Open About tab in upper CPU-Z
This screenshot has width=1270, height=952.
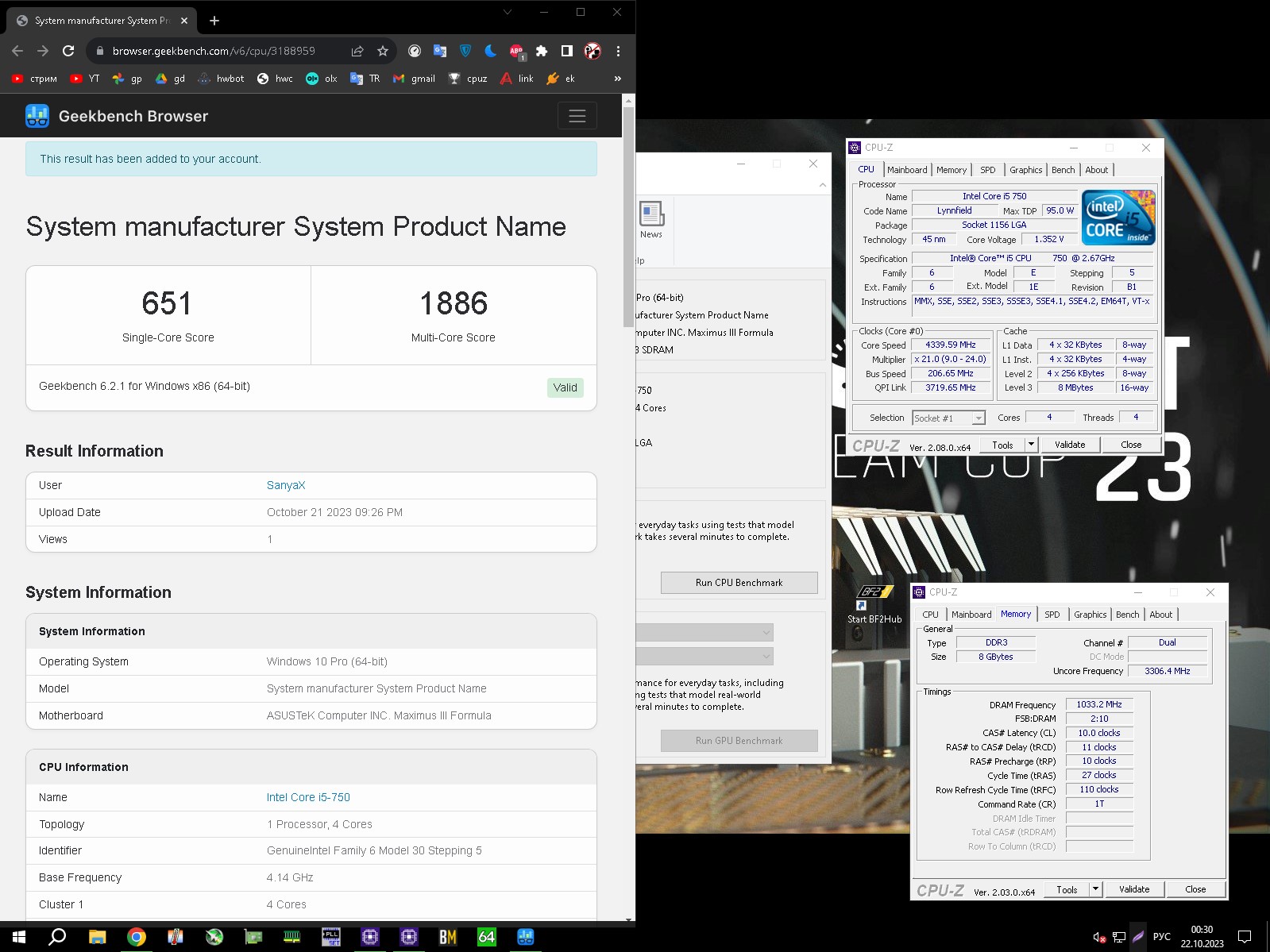[1097, 170]
